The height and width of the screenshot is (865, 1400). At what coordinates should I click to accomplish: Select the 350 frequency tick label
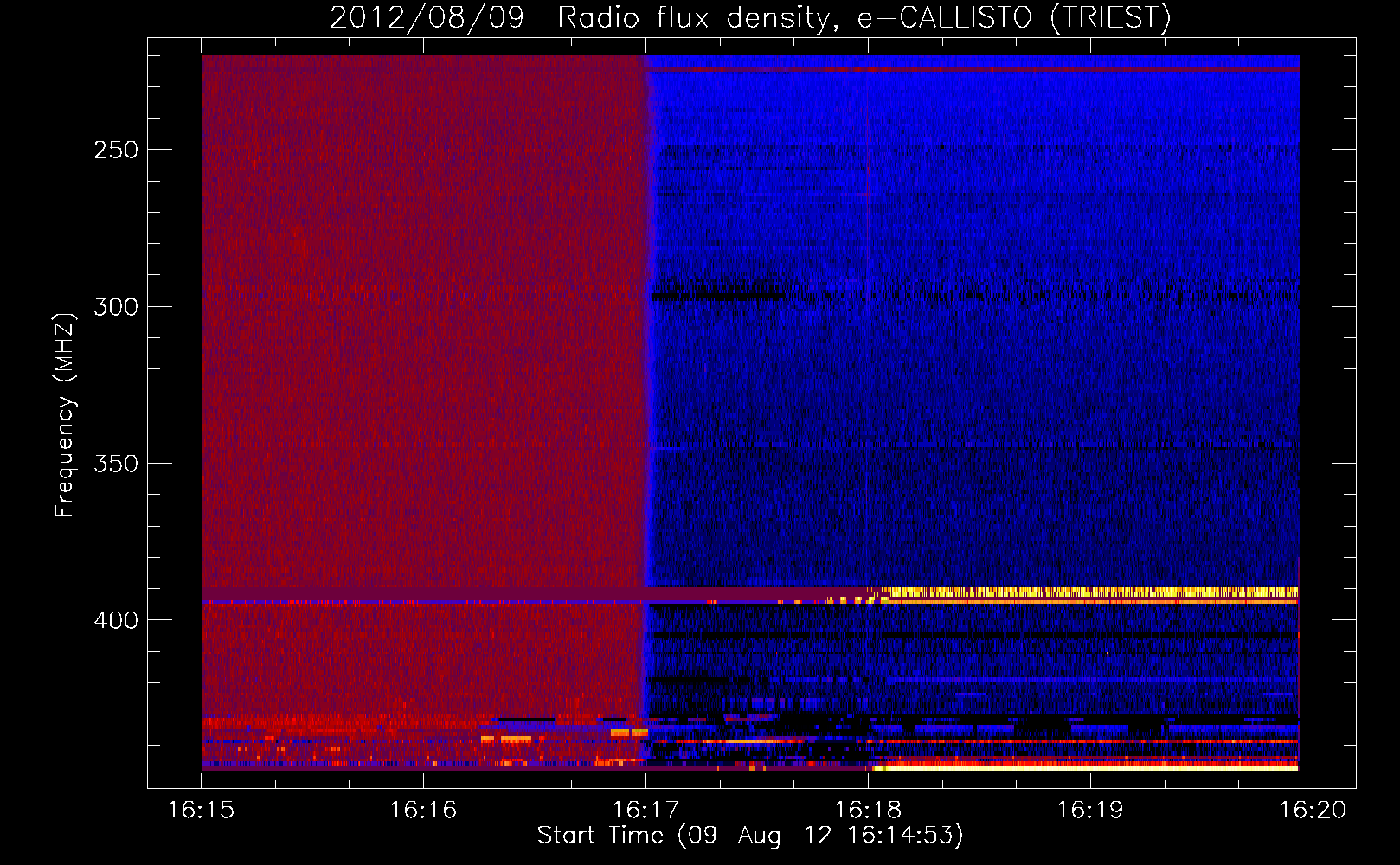point(115,464)
